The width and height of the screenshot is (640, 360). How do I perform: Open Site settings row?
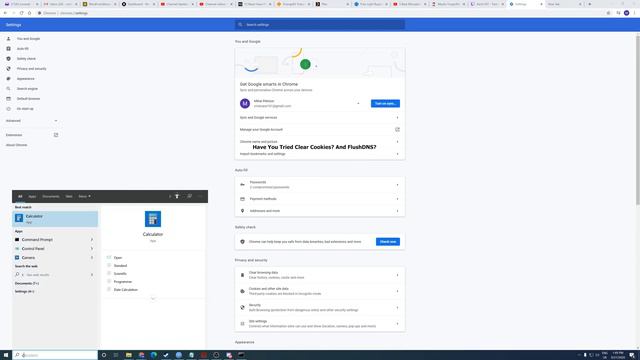[320, 324]
